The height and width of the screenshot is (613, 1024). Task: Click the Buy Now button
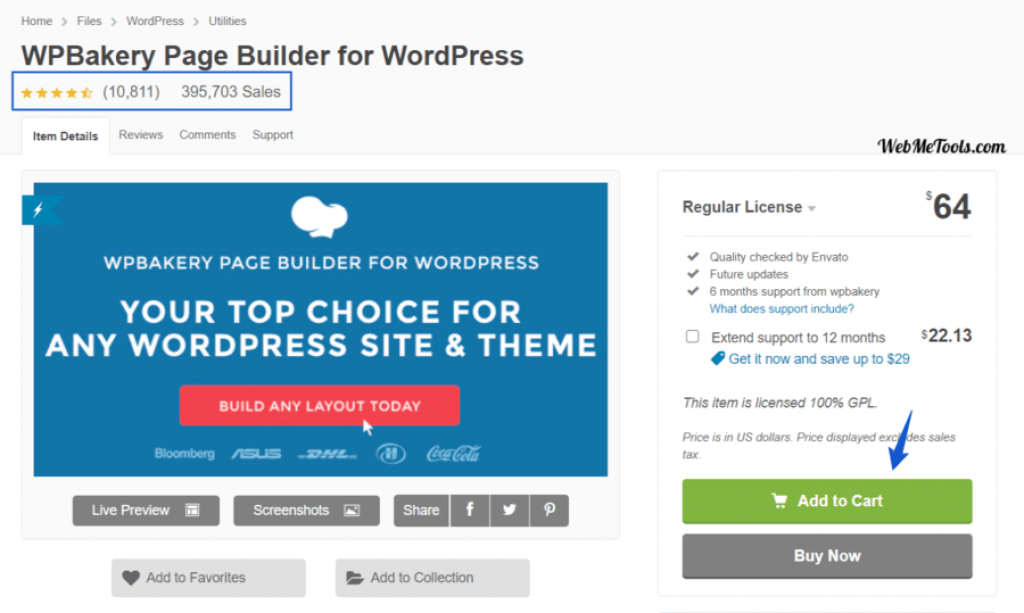coord(827,556)
